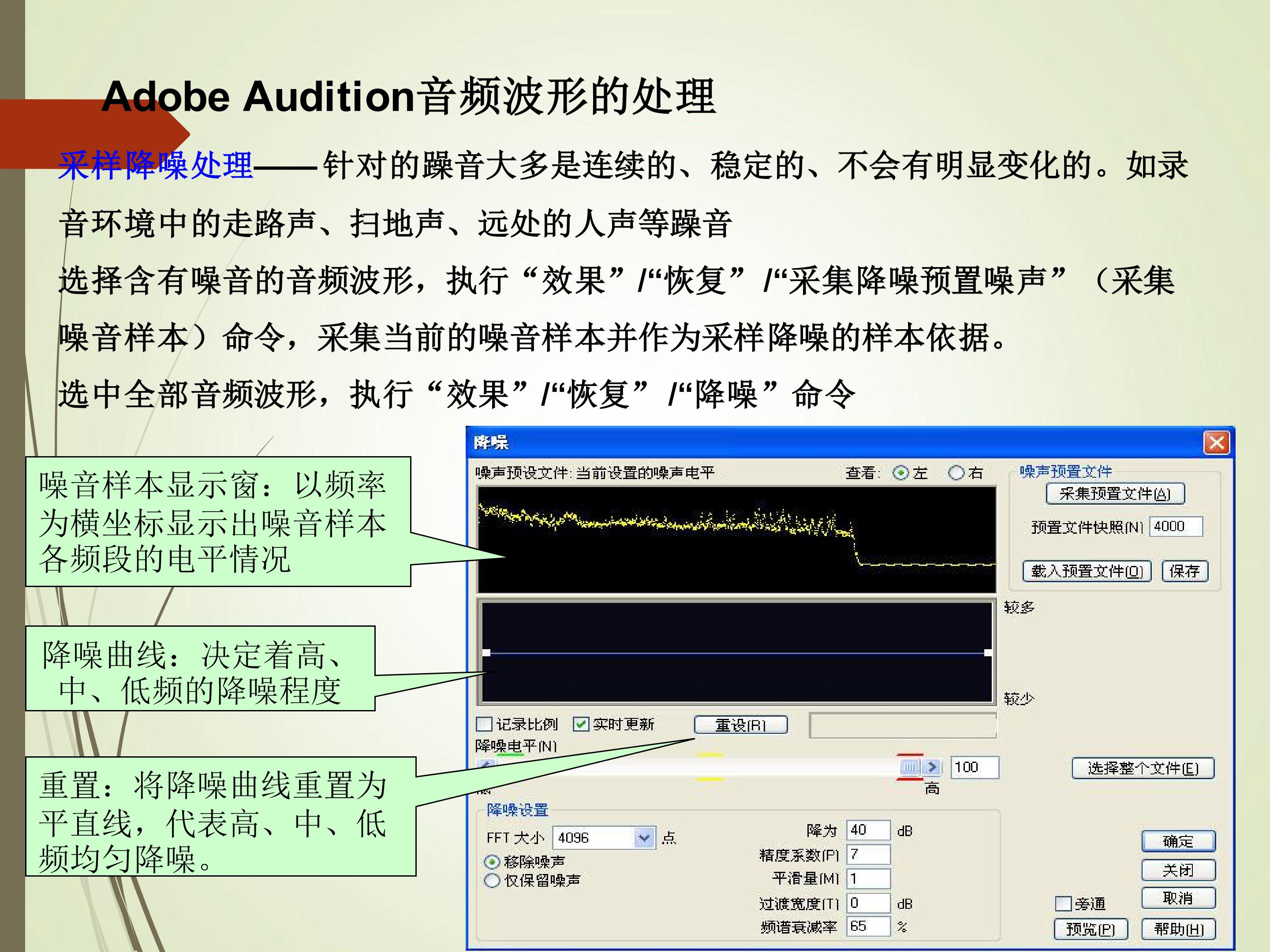This screenshot has width=1270, height=952.
Task: Choose the 仅保留噪声 option
Action: (492, 880)
